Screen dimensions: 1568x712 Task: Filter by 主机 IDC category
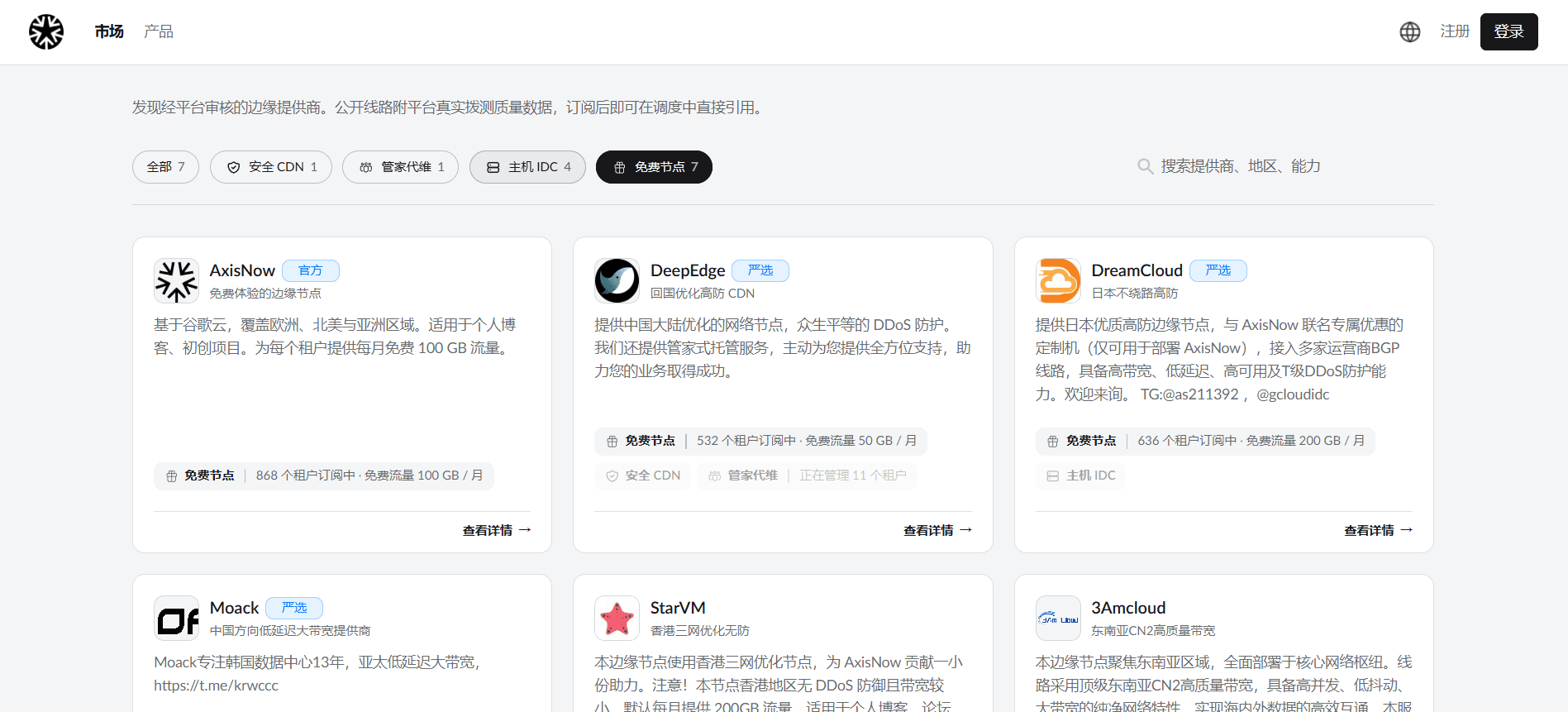[527, 167]
